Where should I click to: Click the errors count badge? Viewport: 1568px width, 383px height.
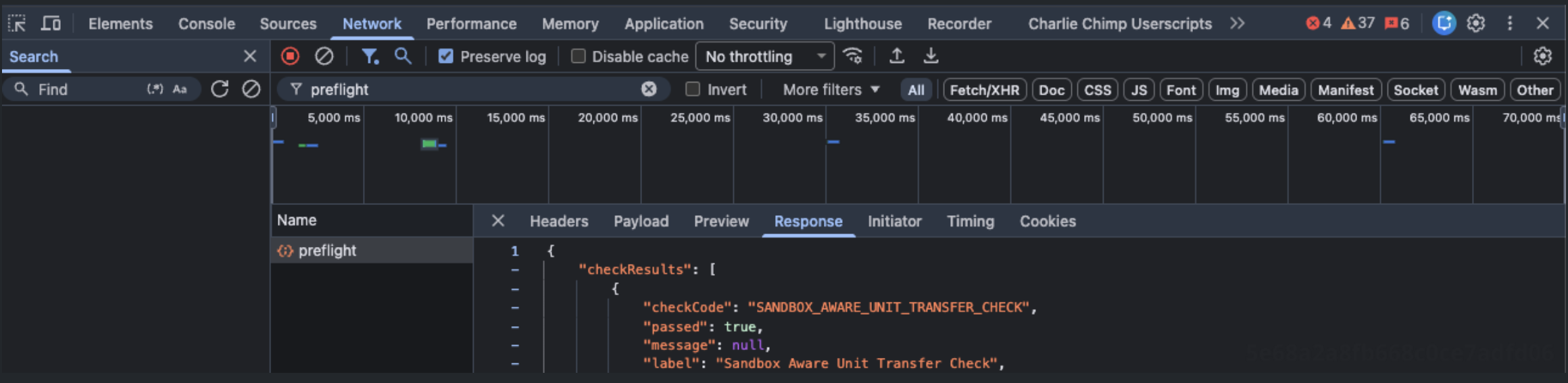coord(1319,24)
